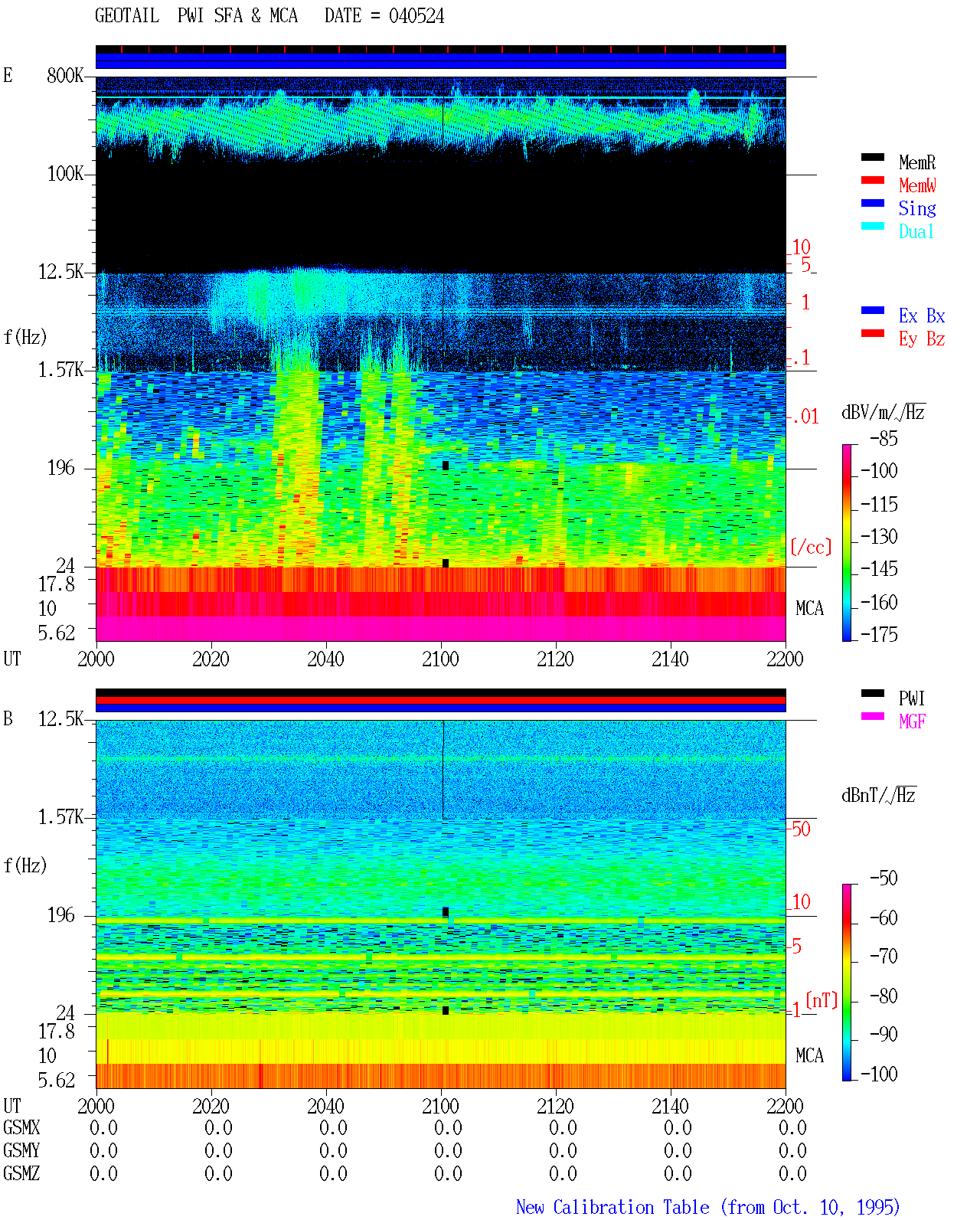
Task: Click the 800K frequency axis label
Action: (65, 76)
